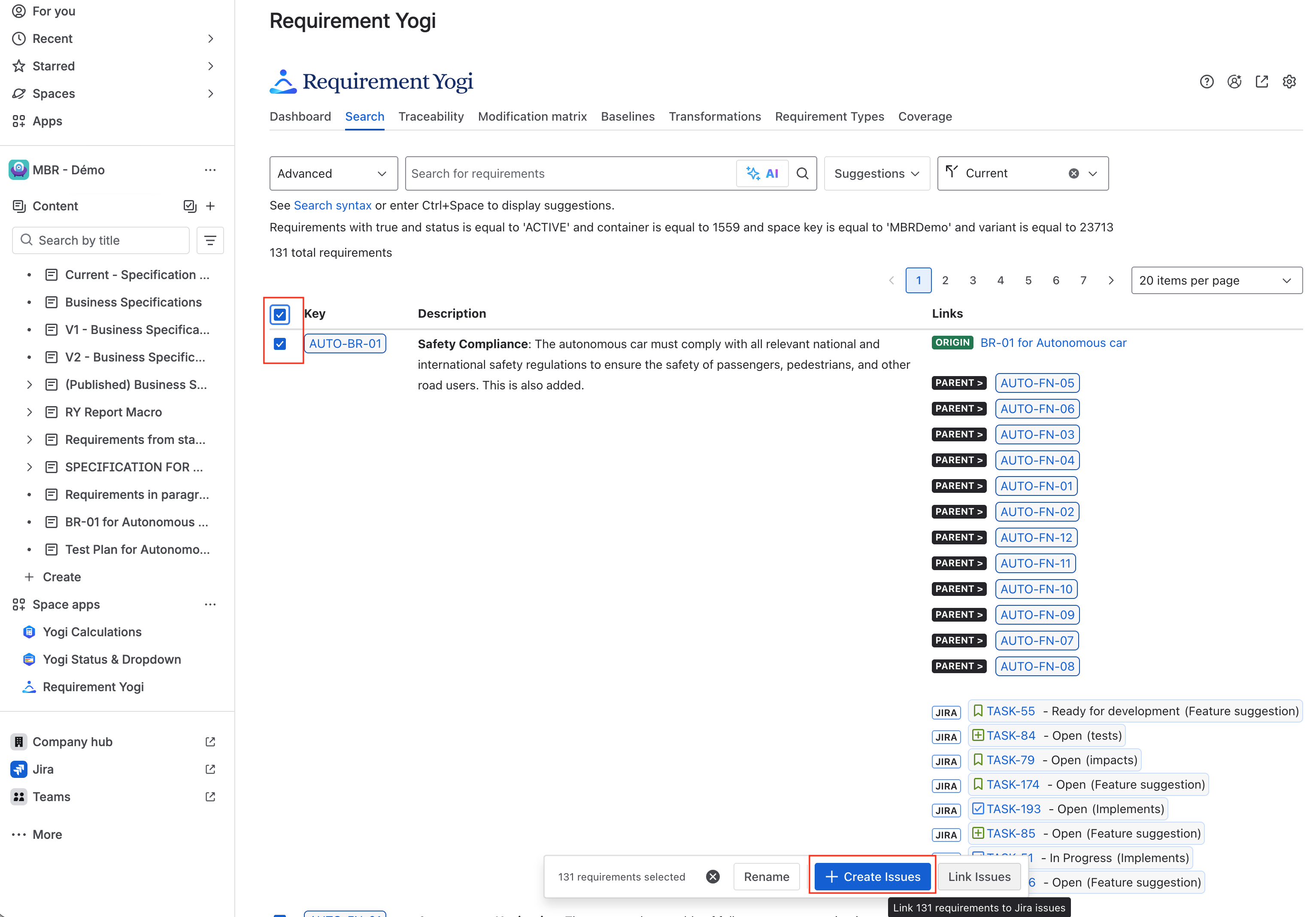
Task: Open MBR - Démo space options menu
Action: tap(210, 170)
